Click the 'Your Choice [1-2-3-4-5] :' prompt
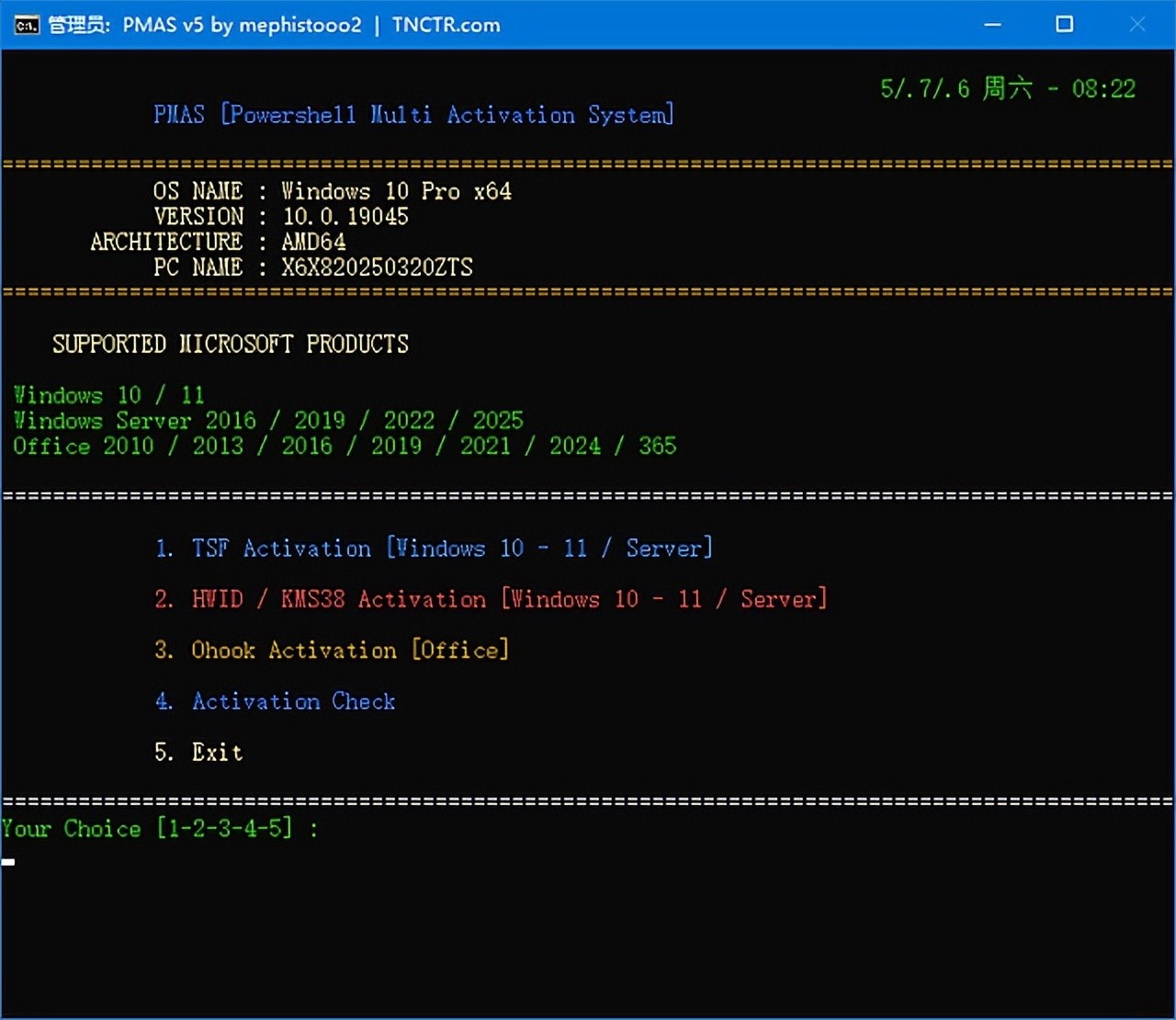 point(160,829)
